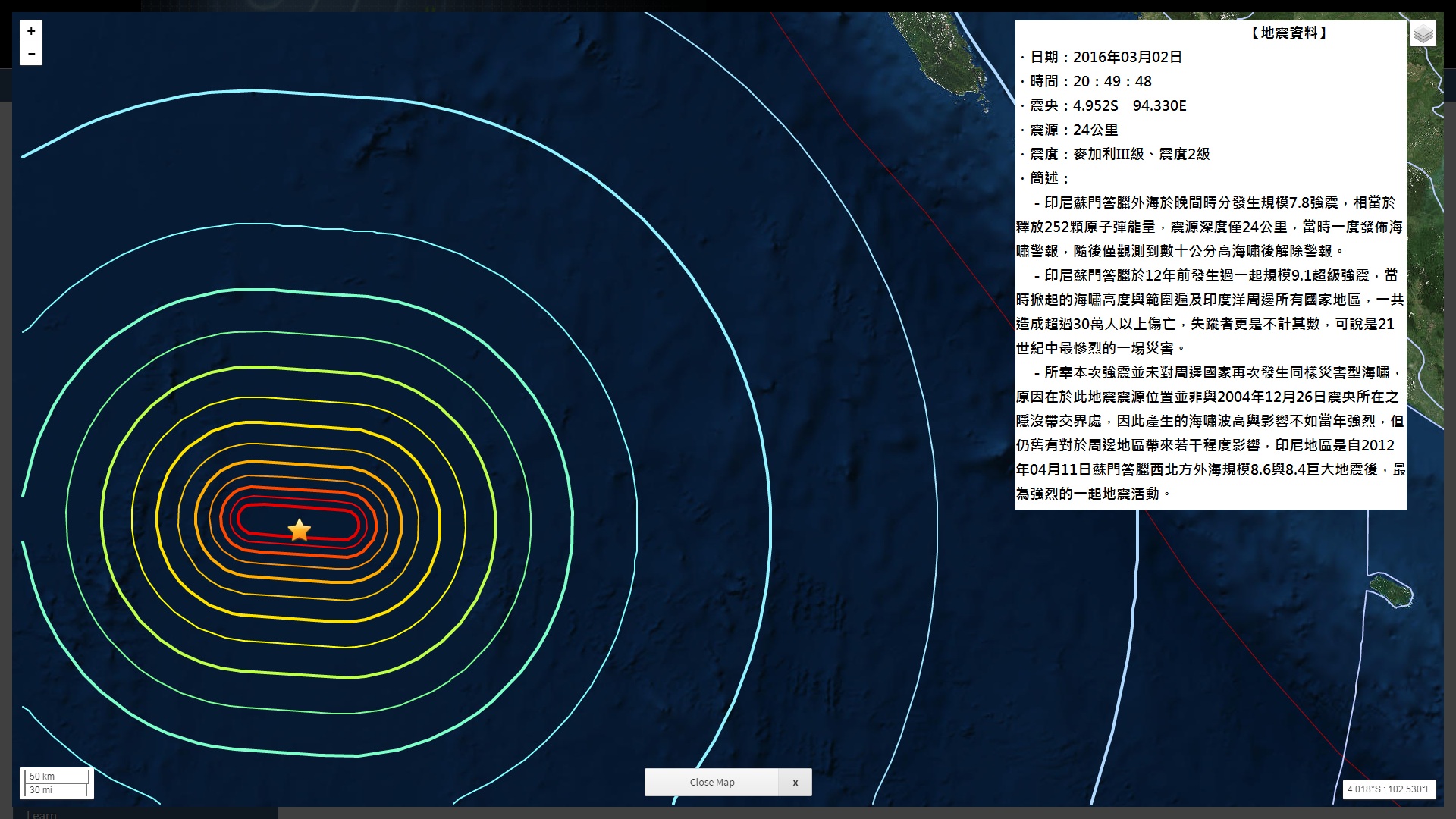The height and width of the screenshot is (819, 1456).
Task: Click the 【地震資料】 panel heading
Action: click(1288, 33)
